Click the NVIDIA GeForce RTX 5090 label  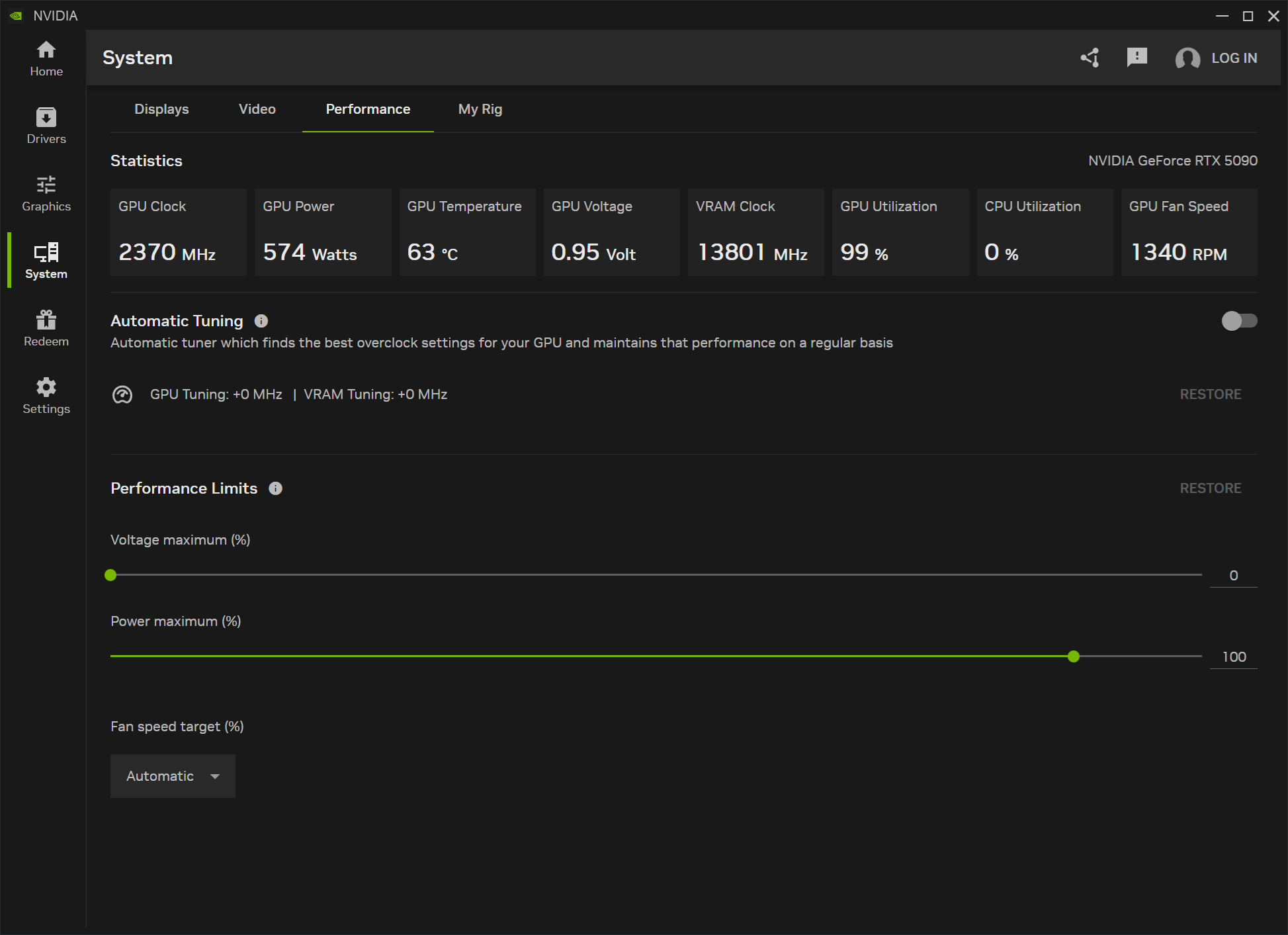click(x=1173, y=161)
